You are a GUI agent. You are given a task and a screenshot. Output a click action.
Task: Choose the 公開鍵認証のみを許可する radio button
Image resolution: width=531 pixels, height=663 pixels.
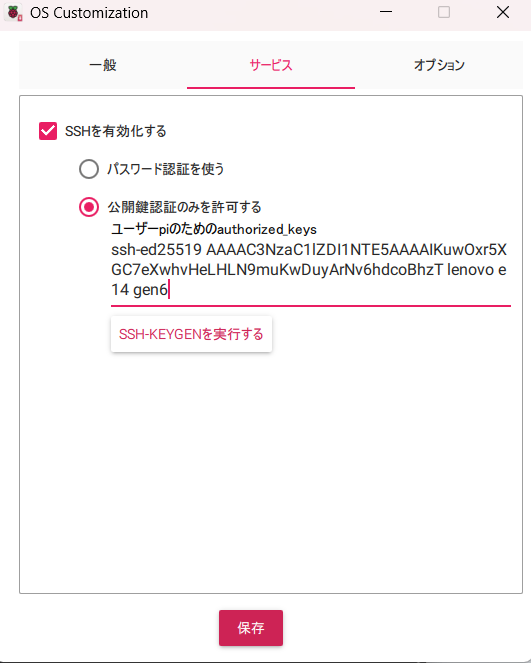(89, 207)
